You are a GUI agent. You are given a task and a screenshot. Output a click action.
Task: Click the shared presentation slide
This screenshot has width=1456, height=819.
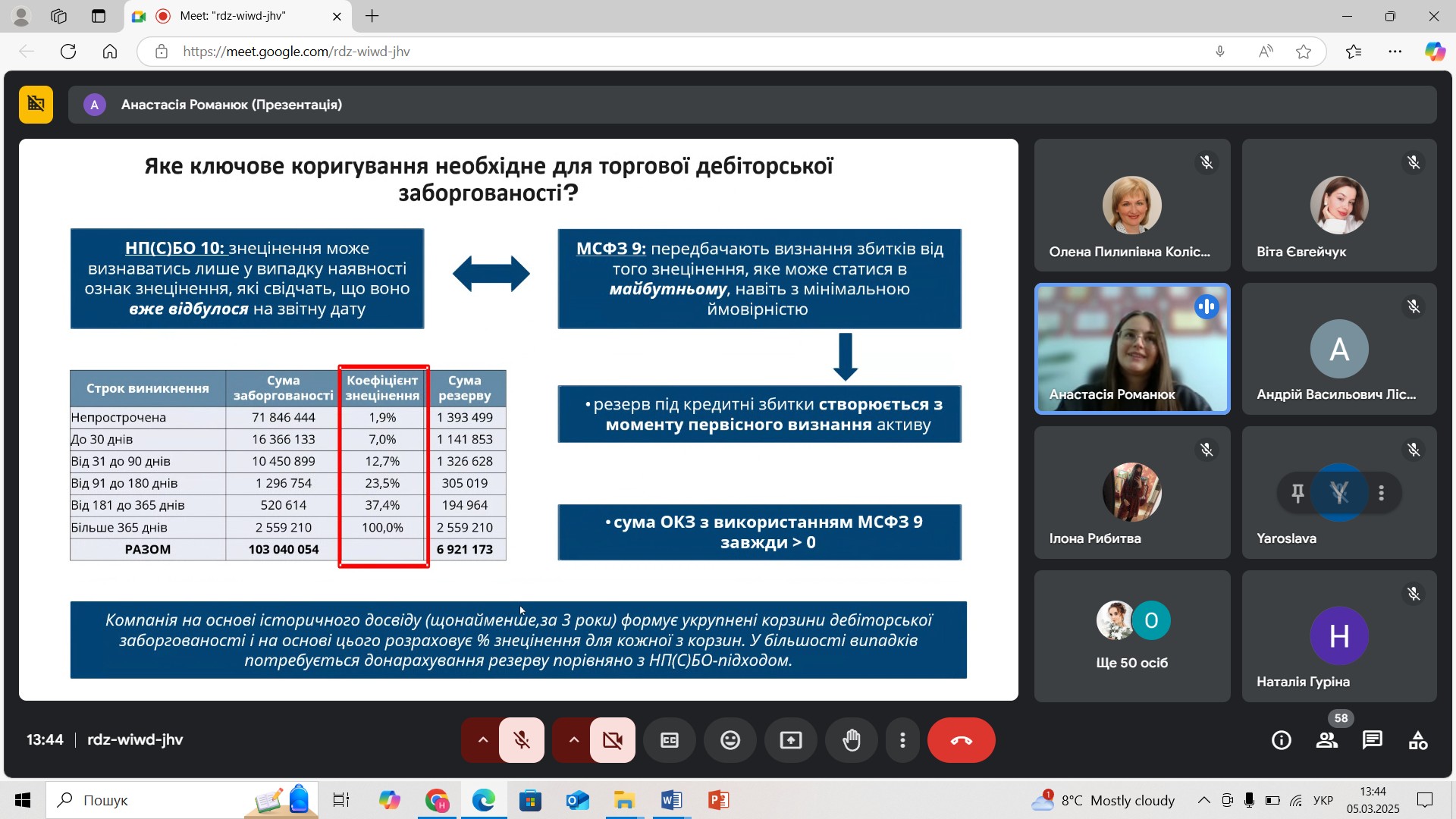click(x=519, y=419)
